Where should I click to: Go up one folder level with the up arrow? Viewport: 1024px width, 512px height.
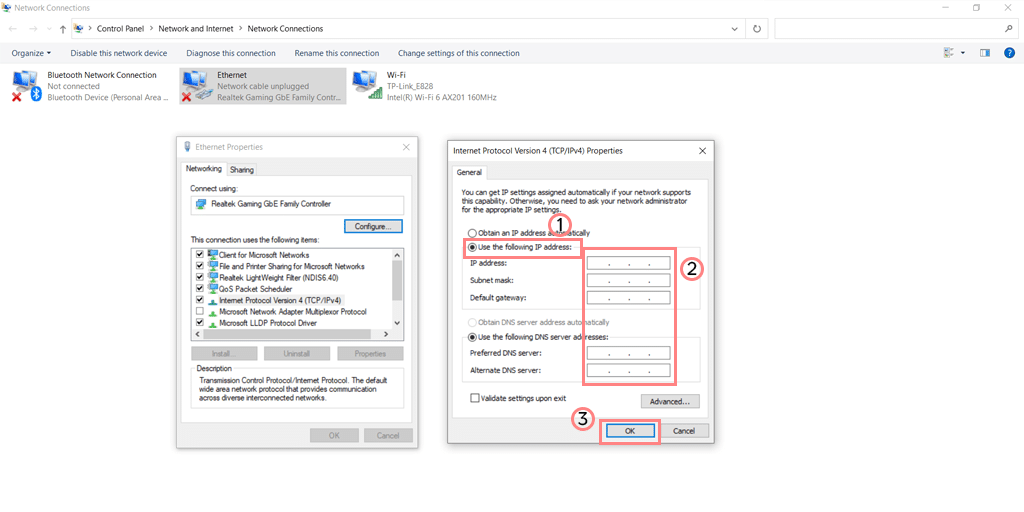pos(62,29)
